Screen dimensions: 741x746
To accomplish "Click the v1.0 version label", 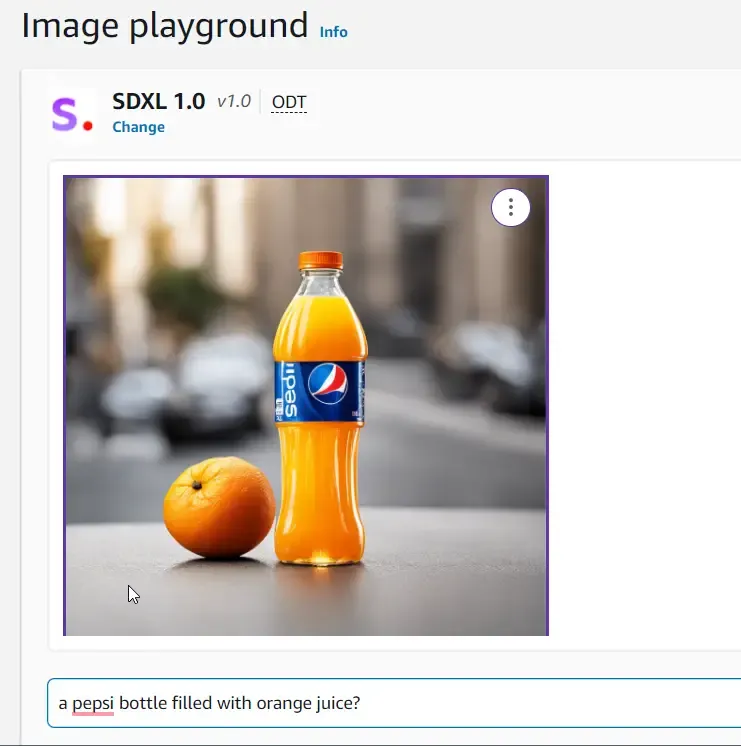I will [x=233, y=101].
